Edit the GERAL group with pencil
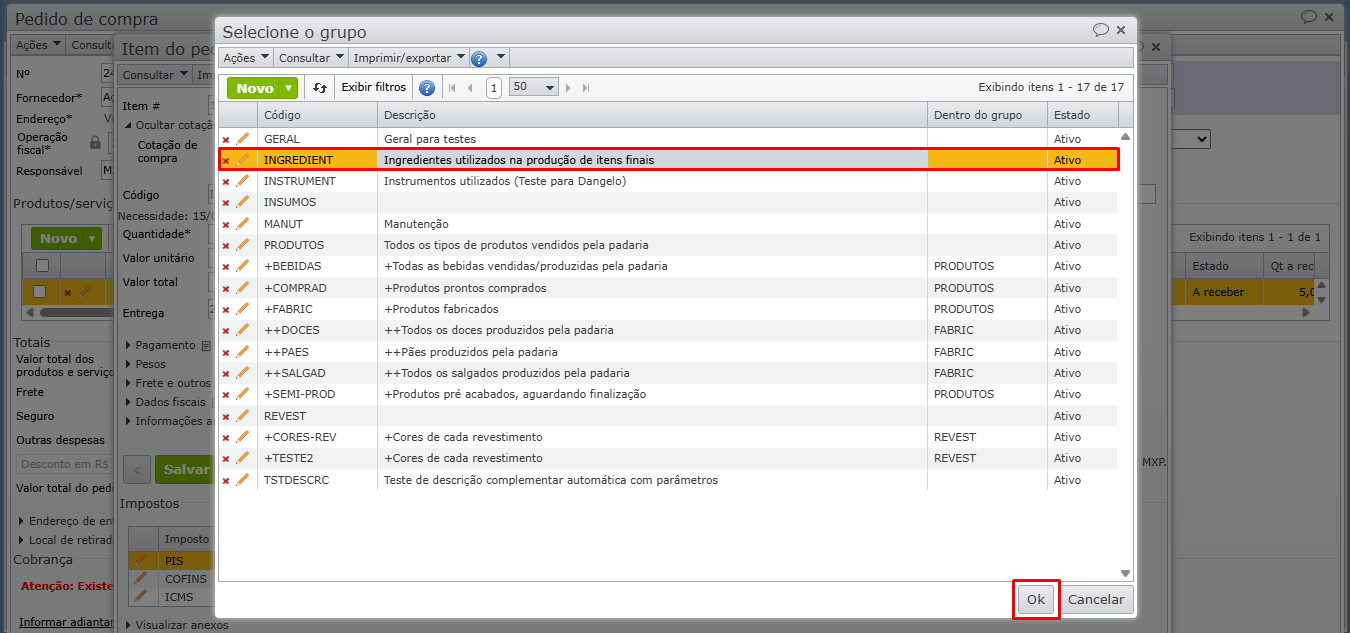Viewport: 1350px width, 633px height. 242,138
